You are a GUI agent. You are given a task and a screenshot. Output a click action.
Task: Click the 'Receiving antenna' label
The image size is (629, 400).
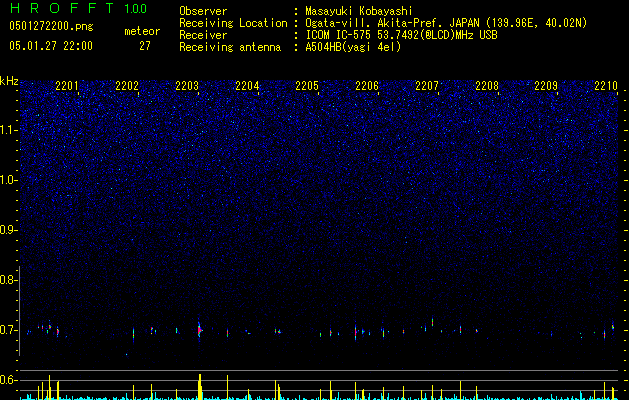click(x=230, y=47)
